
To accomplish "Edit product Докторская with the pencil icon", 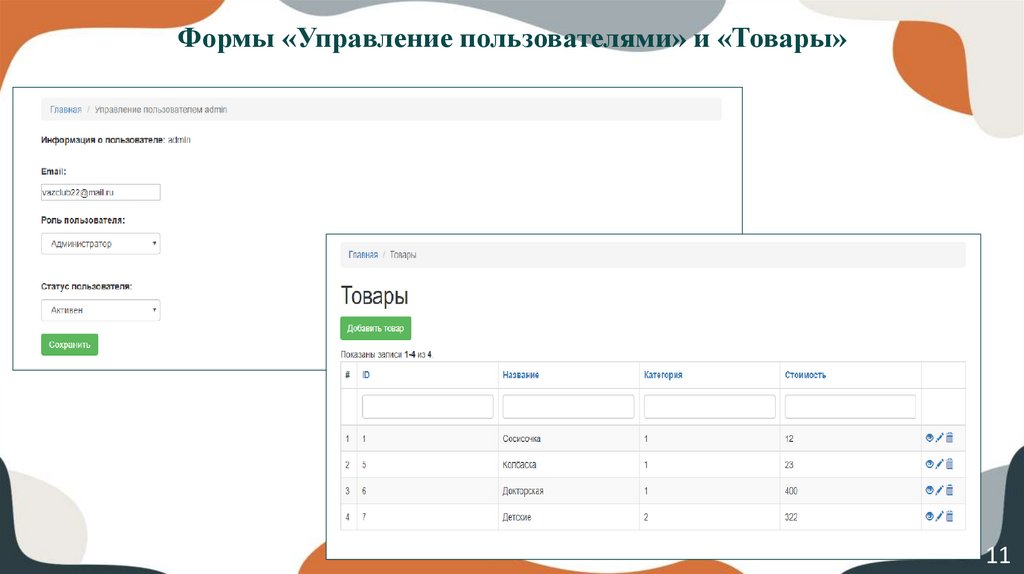I will click(939, 490).
